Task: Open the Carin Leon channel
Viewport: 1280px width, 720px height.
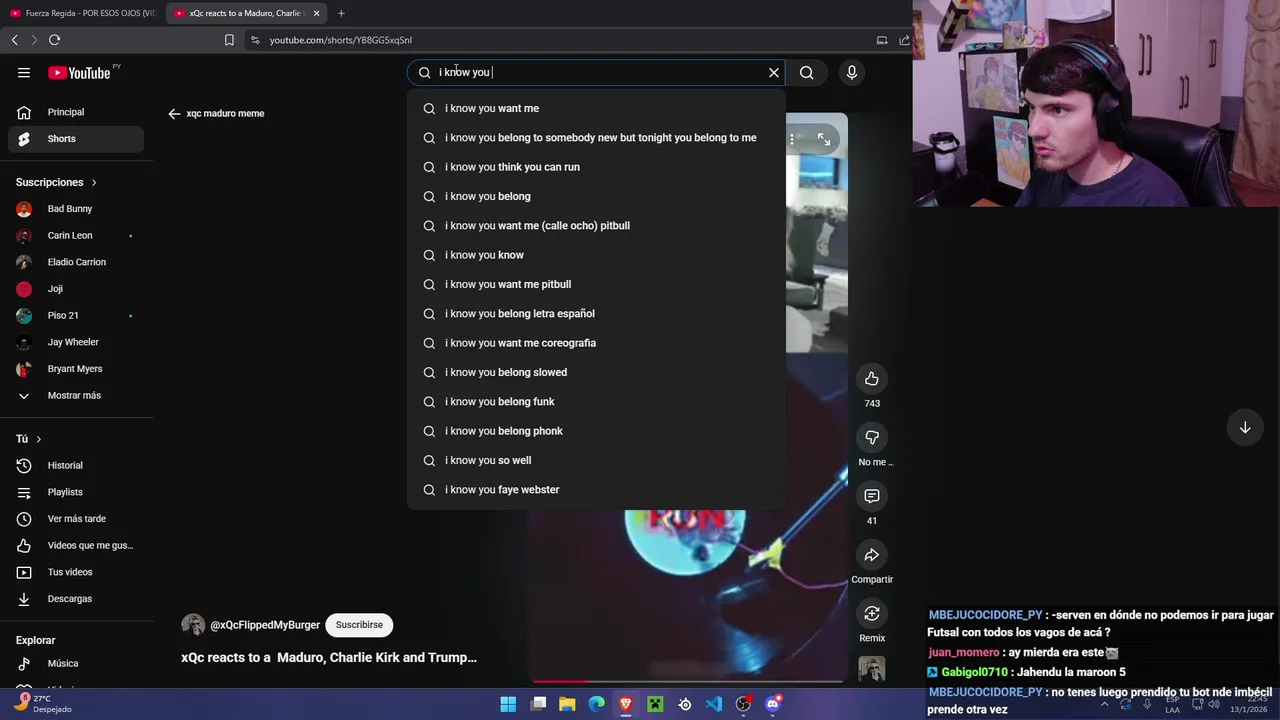Action: point(76,236)
